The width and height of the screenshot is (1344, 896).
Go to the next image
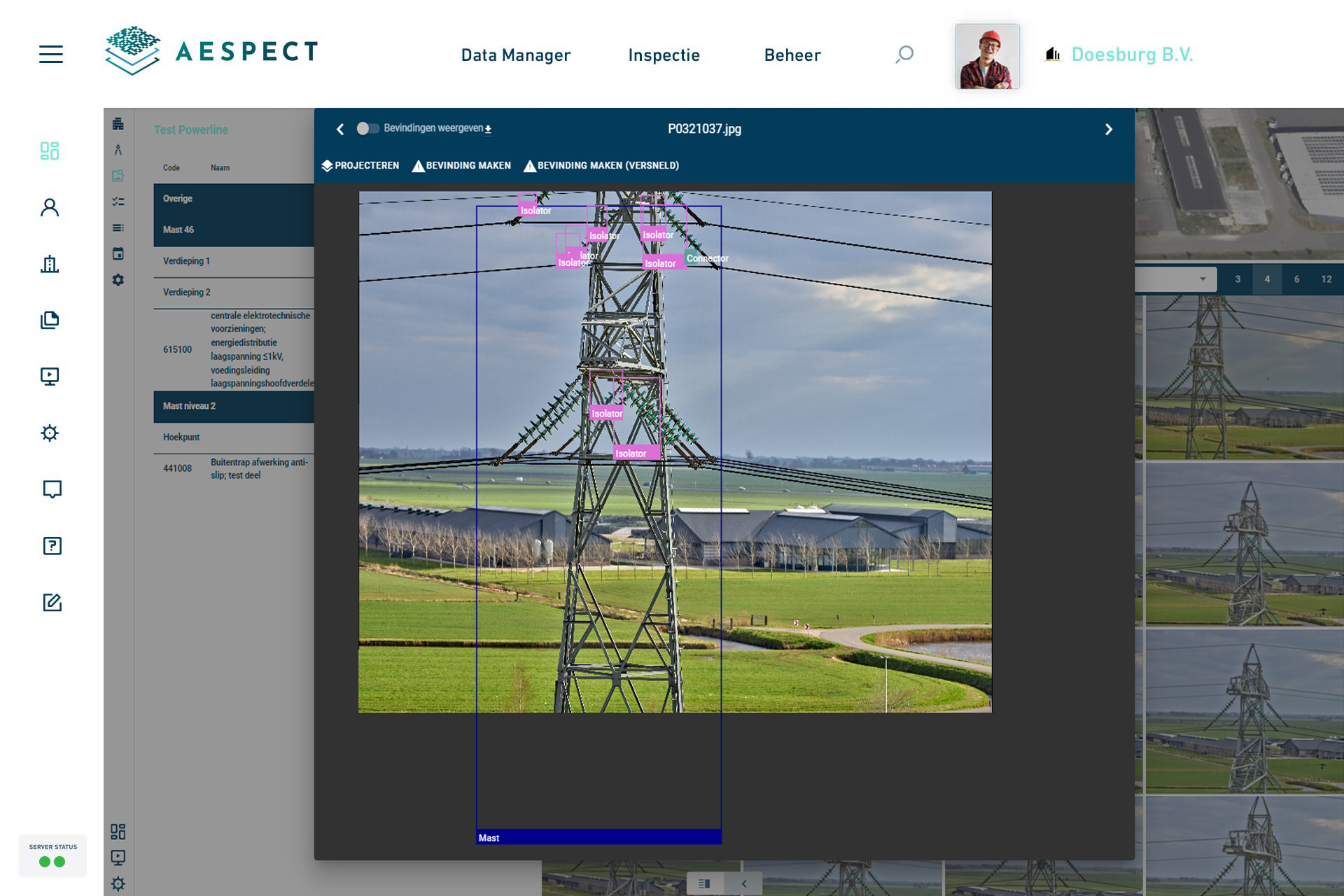point(1109,129)
